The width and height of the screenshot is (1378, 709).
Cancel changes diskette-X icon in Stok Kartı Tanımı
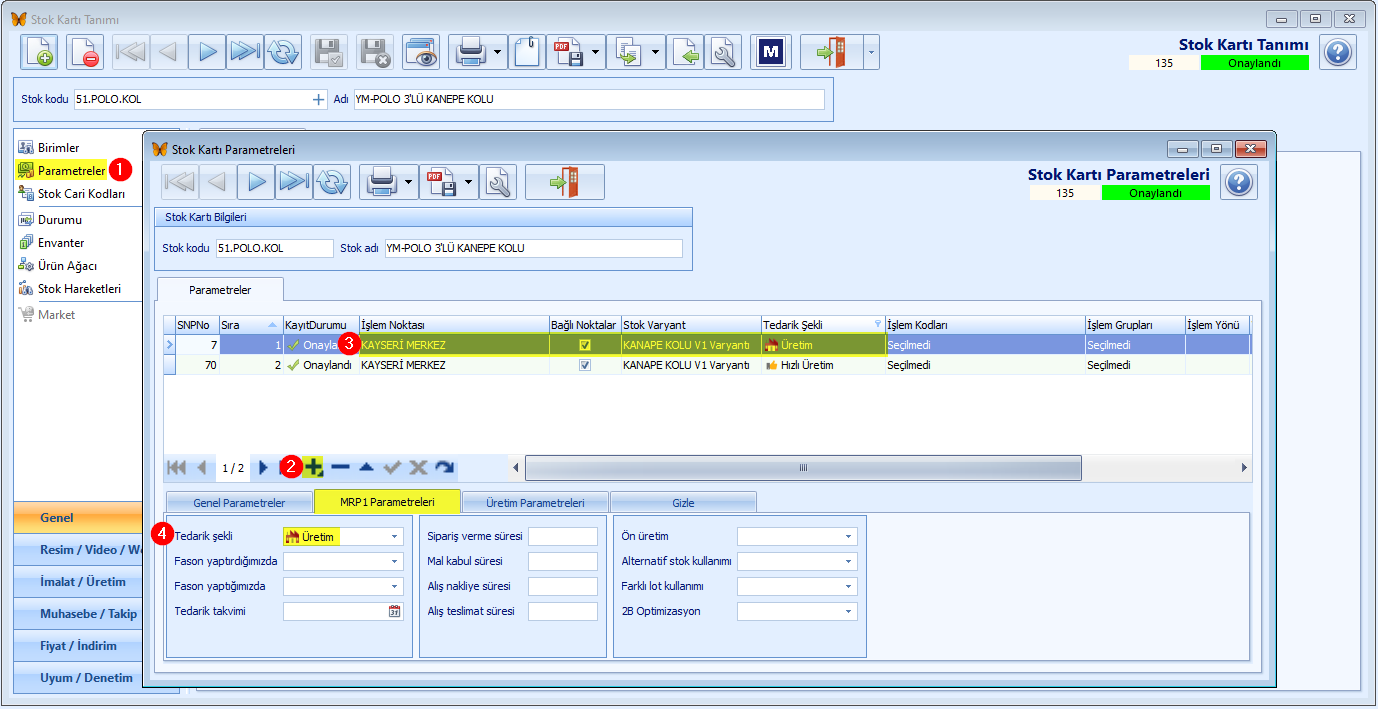coord(375,52)
